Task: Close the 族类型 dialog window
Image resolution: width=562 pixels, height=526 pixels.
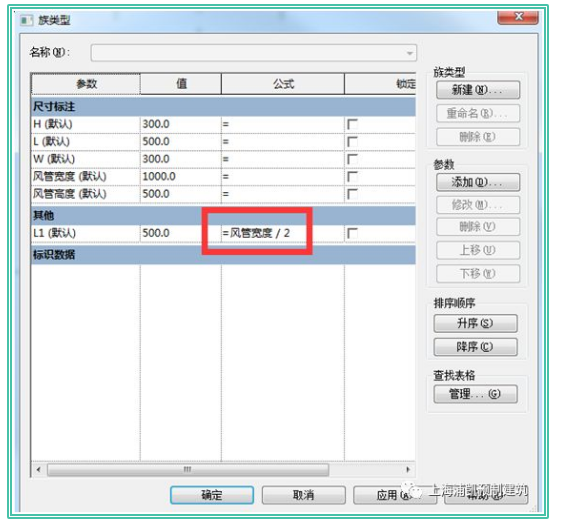Action: [518, 17]
